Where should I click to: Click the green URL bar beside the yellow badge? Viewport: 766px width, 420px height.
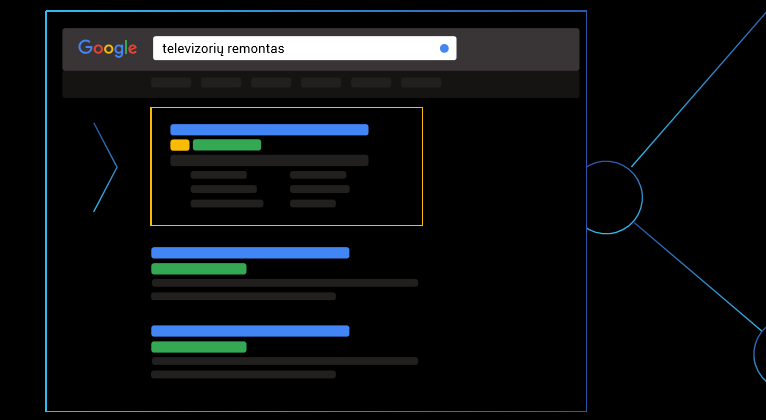click(227, 145)
